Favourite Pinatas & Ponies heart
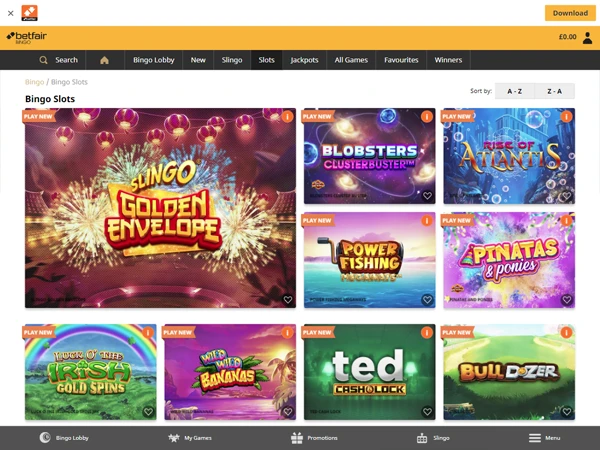The height and width of the screenshot is (450, 600). click(x=567, y=300)
